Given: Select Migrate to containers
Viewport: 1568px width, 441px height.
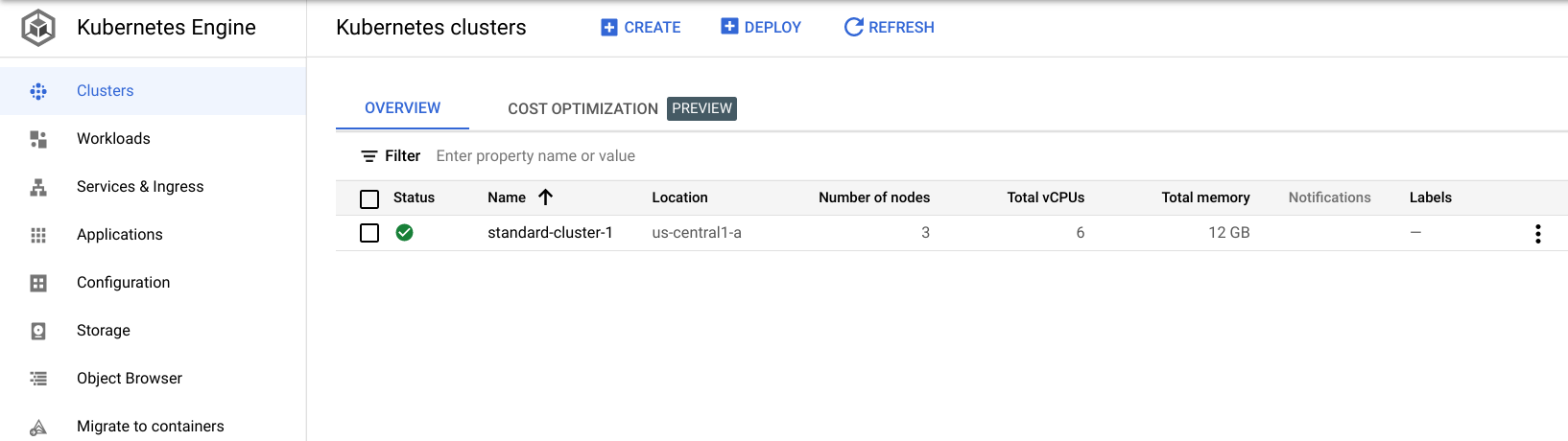Looking at the screenshot, I should (153, 427).
